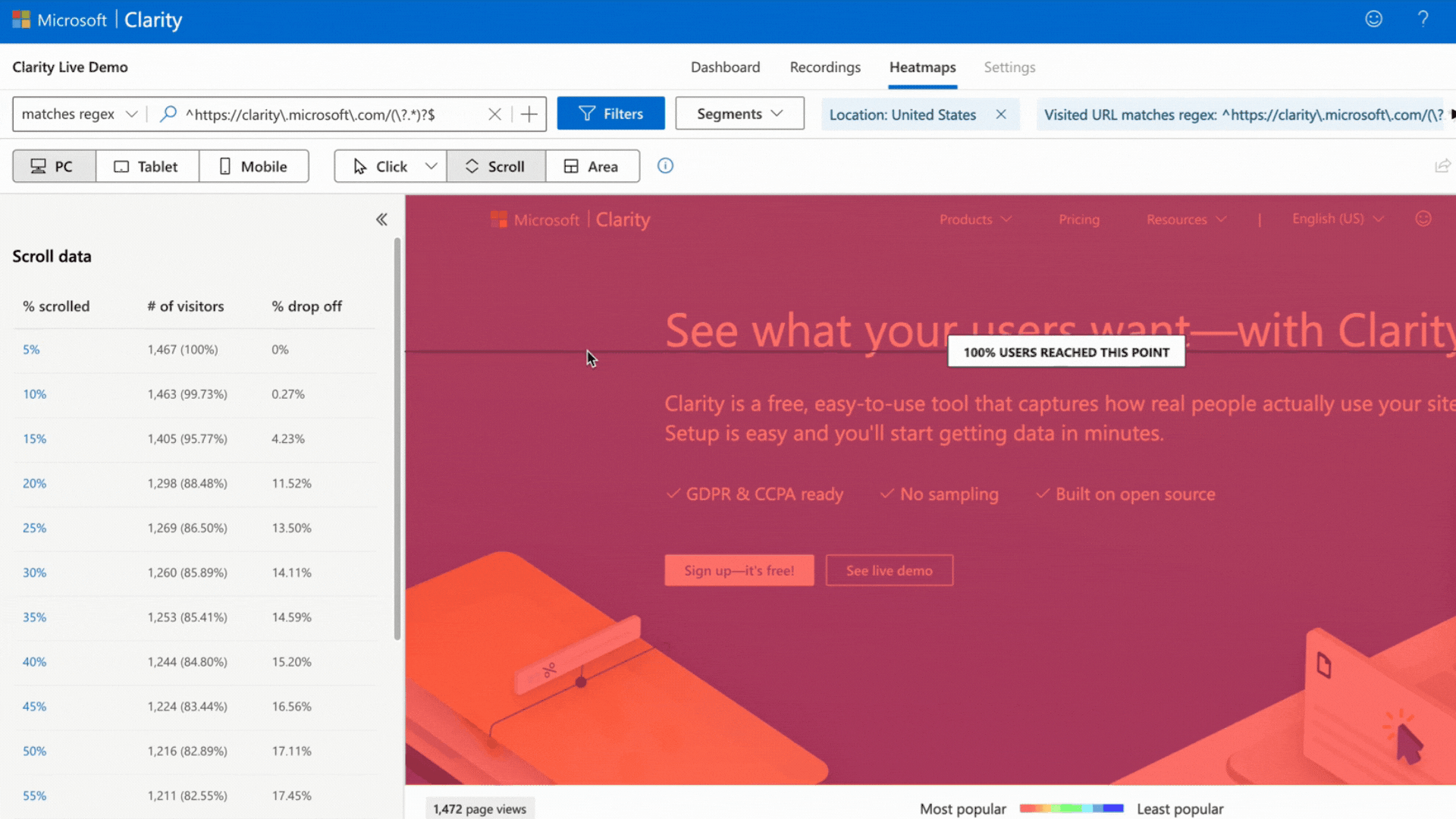Open the Settings tab
The height and width of the screenshot is (819, 1456).
tap(1009, 67)
